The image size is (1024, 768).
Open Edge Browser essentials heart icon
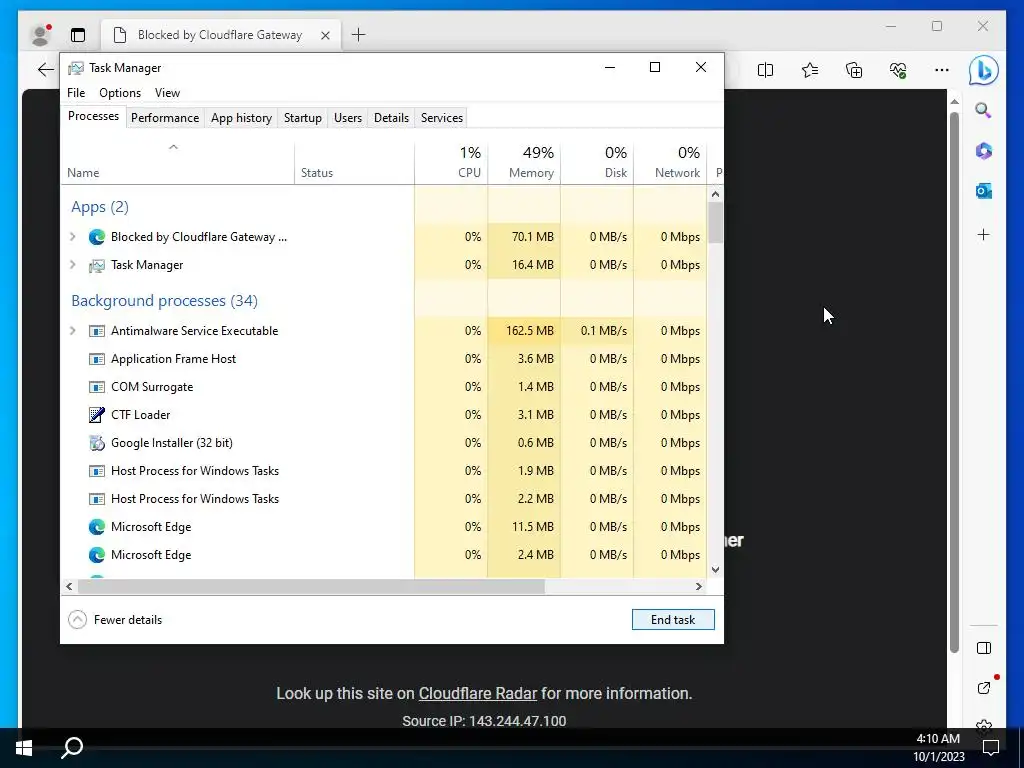(898, 70)
